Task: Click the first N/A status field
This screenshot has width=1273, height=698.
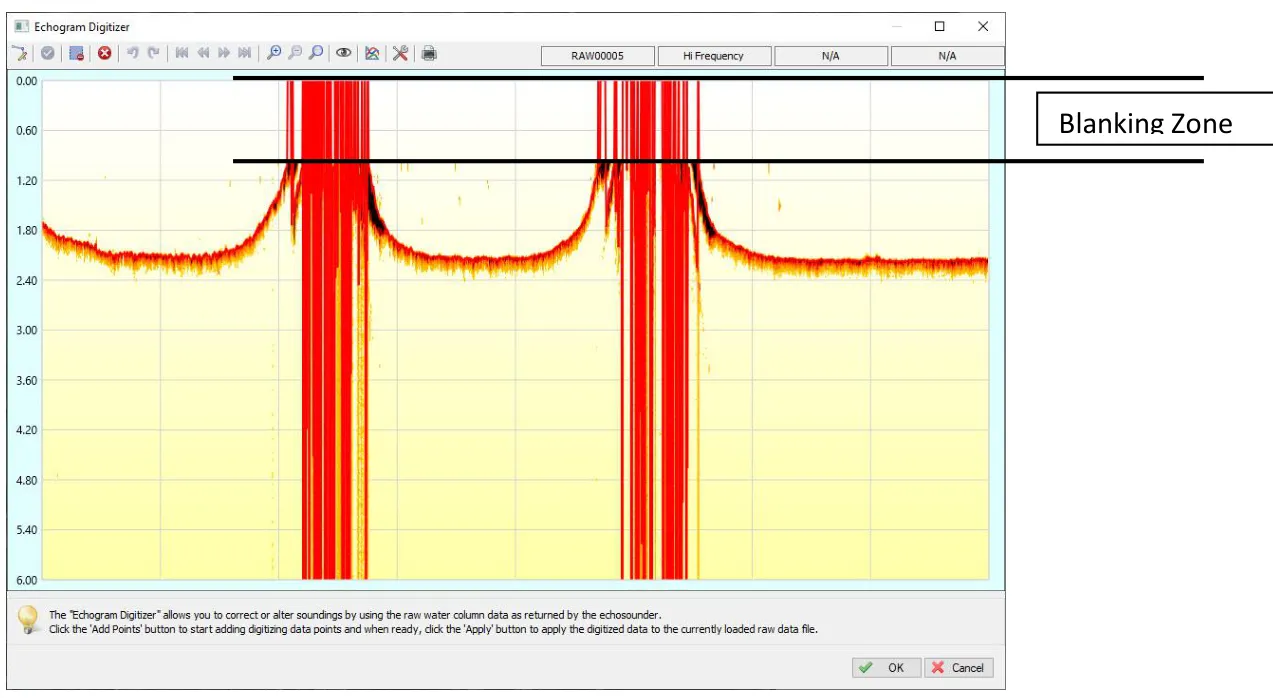Action: [831, 56]
